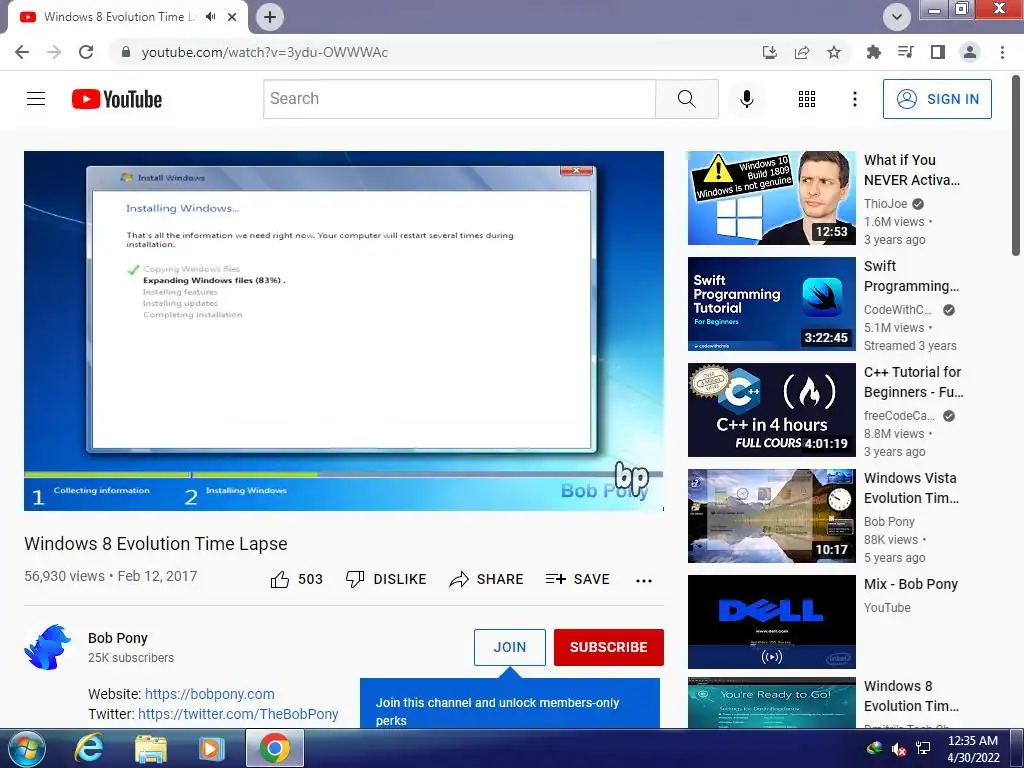The height and width of the screenshot is (768, 1024).
Task: Share the video via the arrow icon
Action: [x=458, y=579]
